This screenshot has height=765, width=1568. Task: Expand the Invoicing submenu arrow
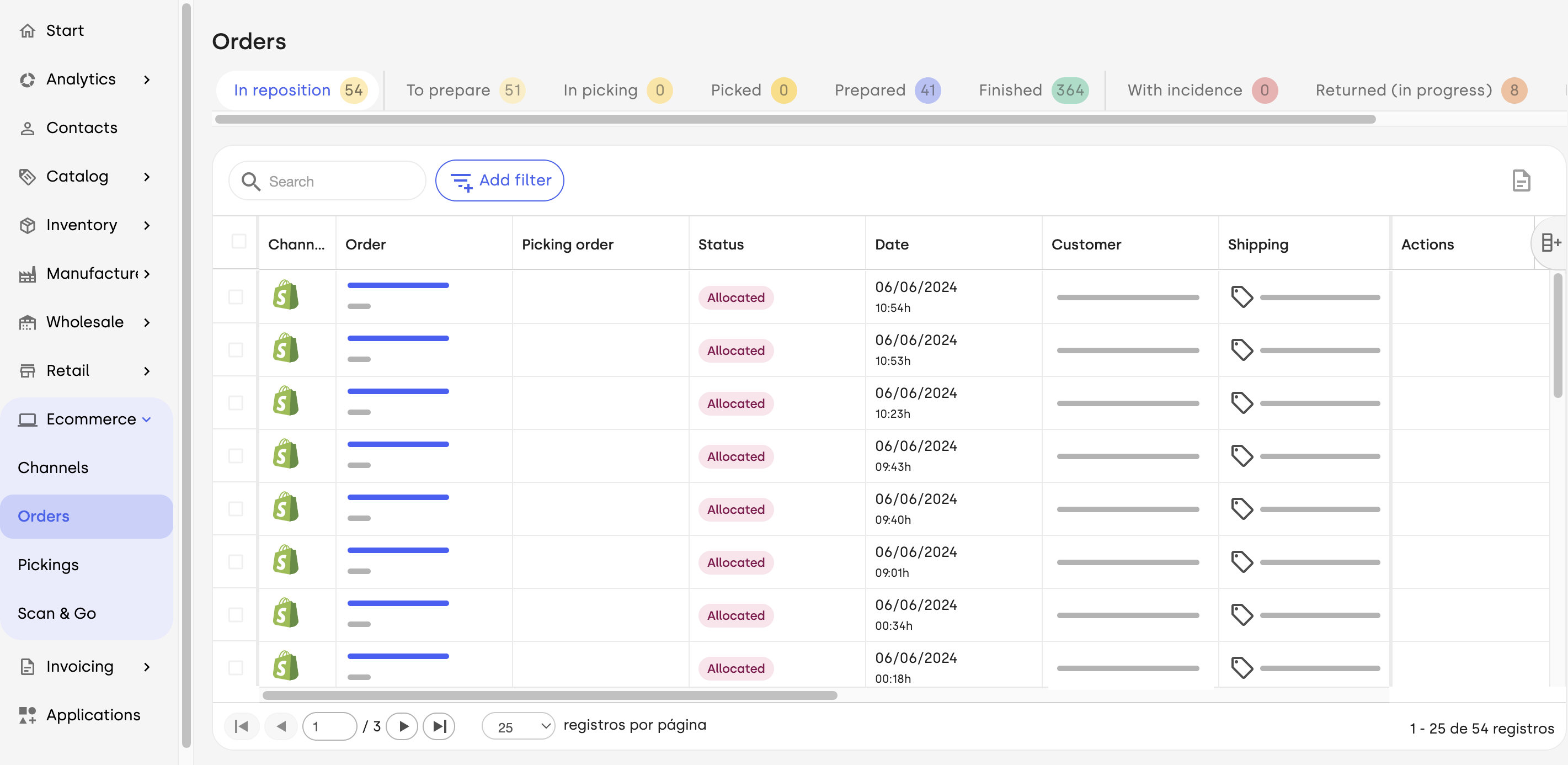147,667
